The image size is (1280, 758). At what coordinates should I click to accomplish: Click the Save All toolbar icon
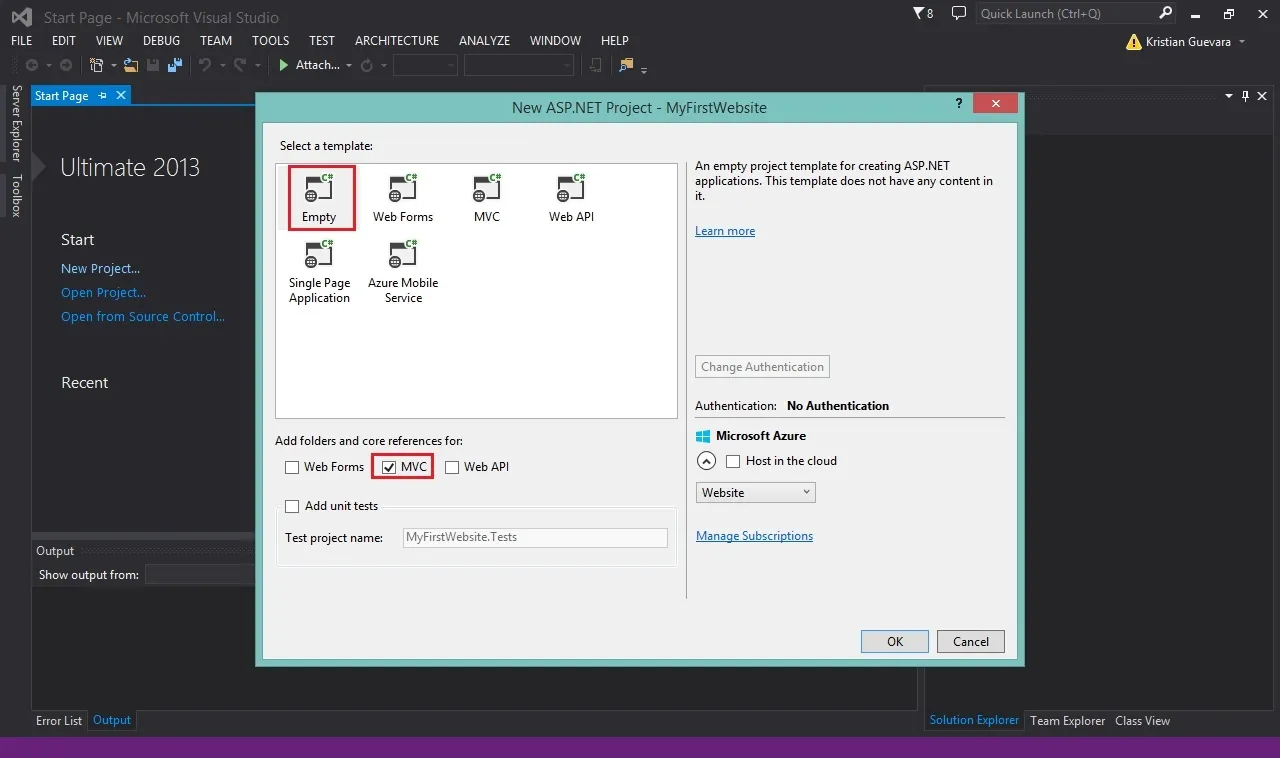click(x=176, y=65)
